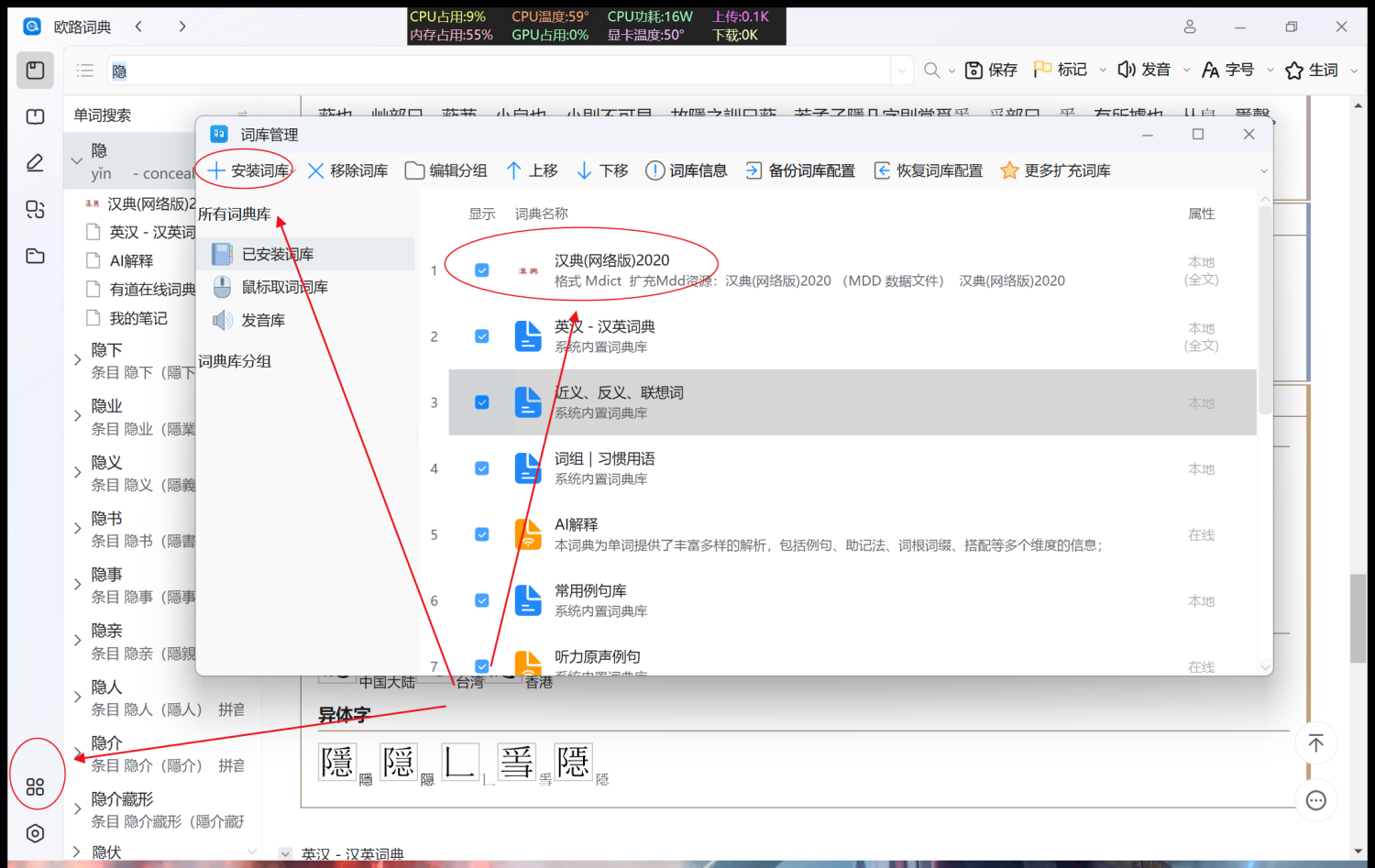The image size is (1375, 868).
Task: Expand dictionary manager toolbar overflow chevron
Action: click(x=1264, y=171)
